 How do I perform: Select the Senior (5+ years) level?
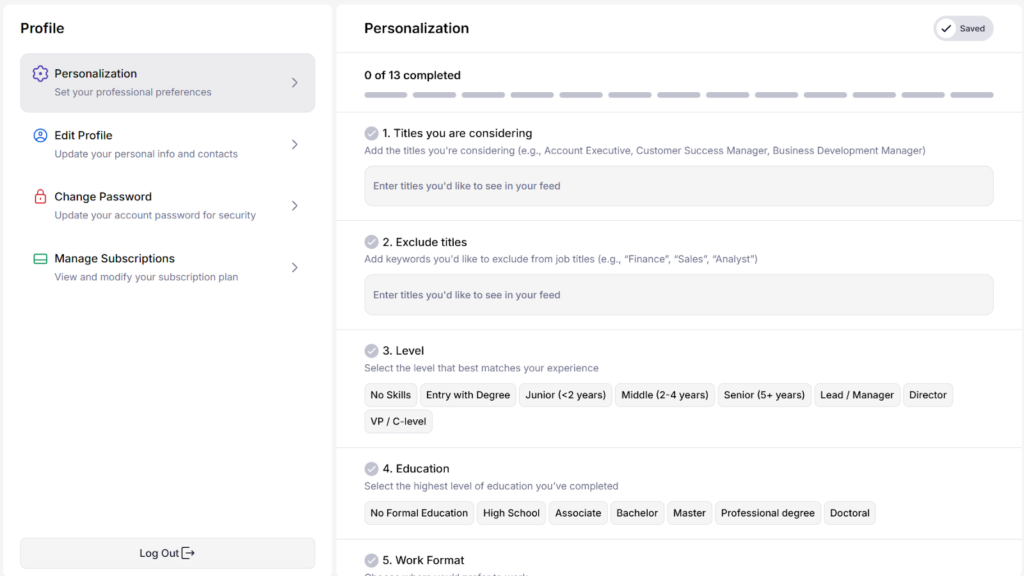pos(764,395)
